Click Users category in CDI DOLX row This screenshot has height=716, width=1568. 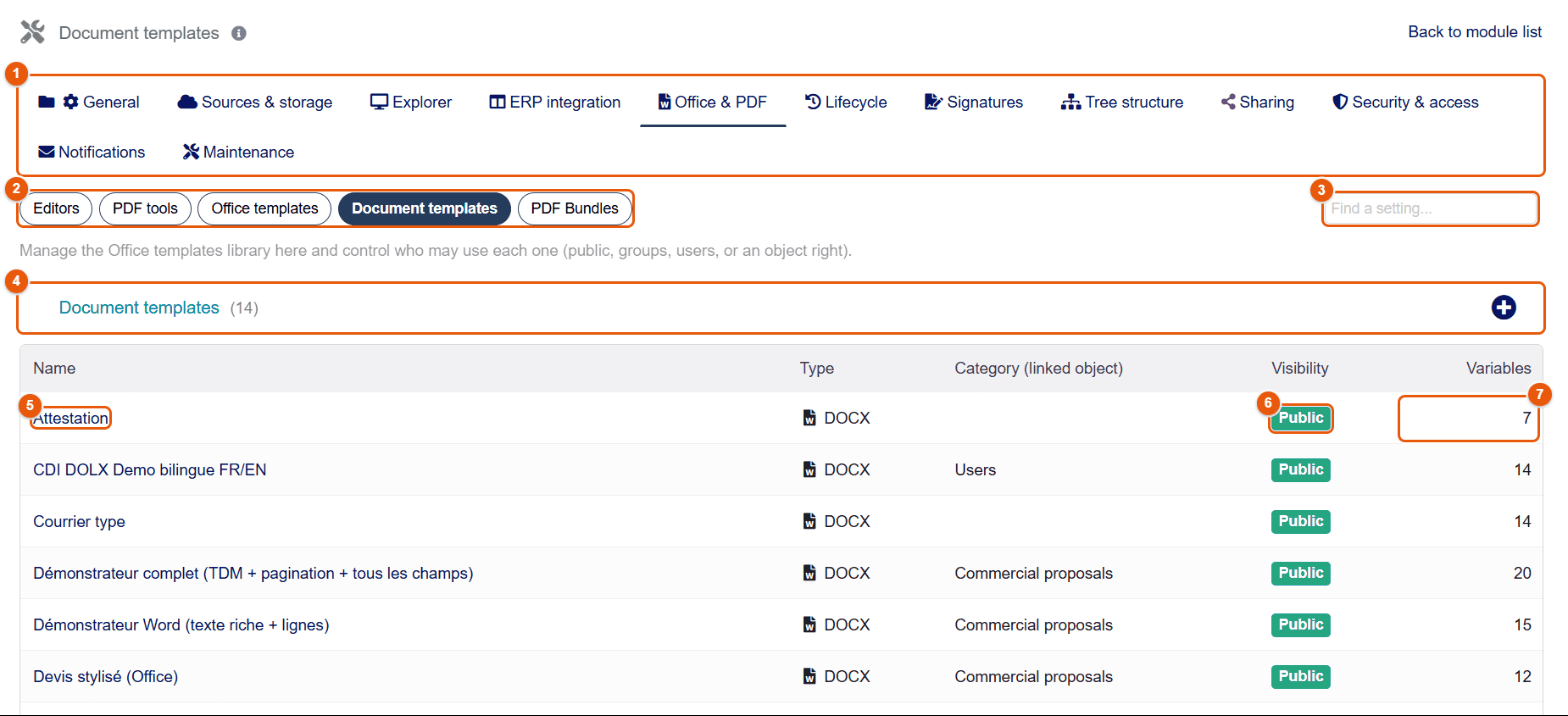[975, 470]
